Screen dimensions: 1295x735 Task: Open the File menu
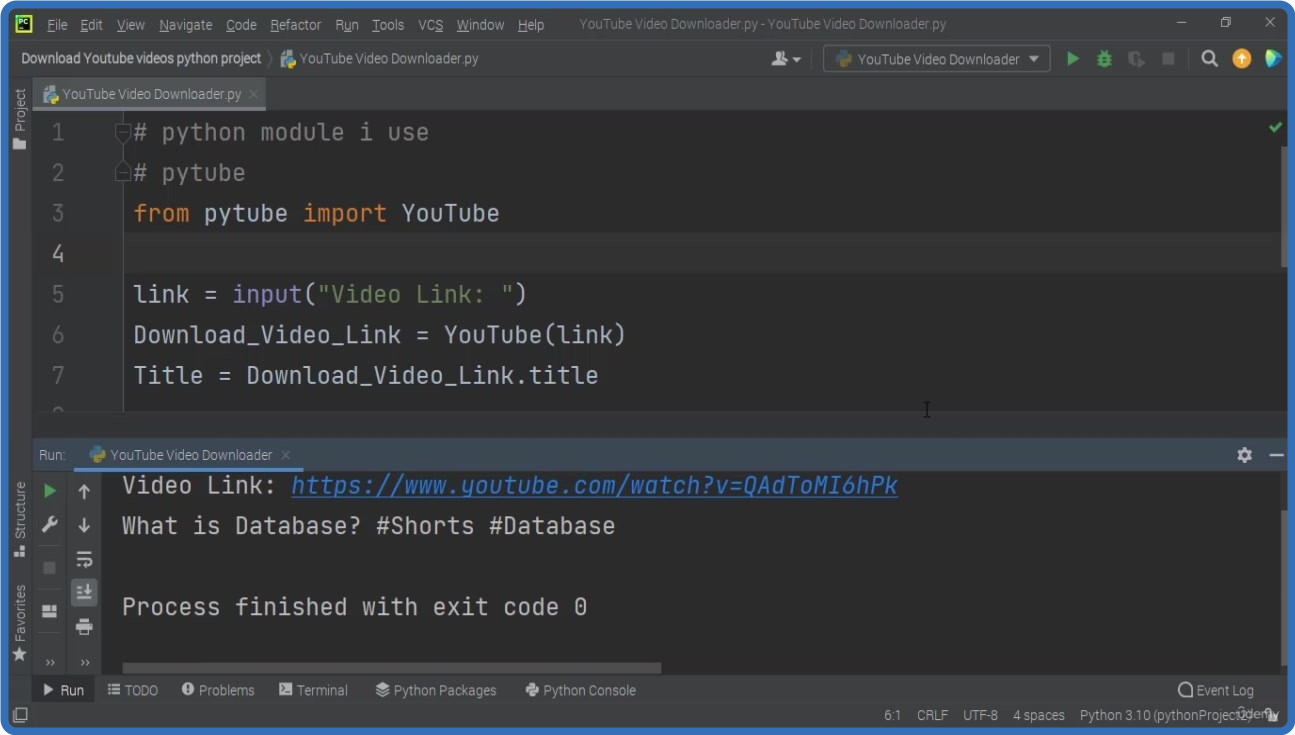pos(57,24)
